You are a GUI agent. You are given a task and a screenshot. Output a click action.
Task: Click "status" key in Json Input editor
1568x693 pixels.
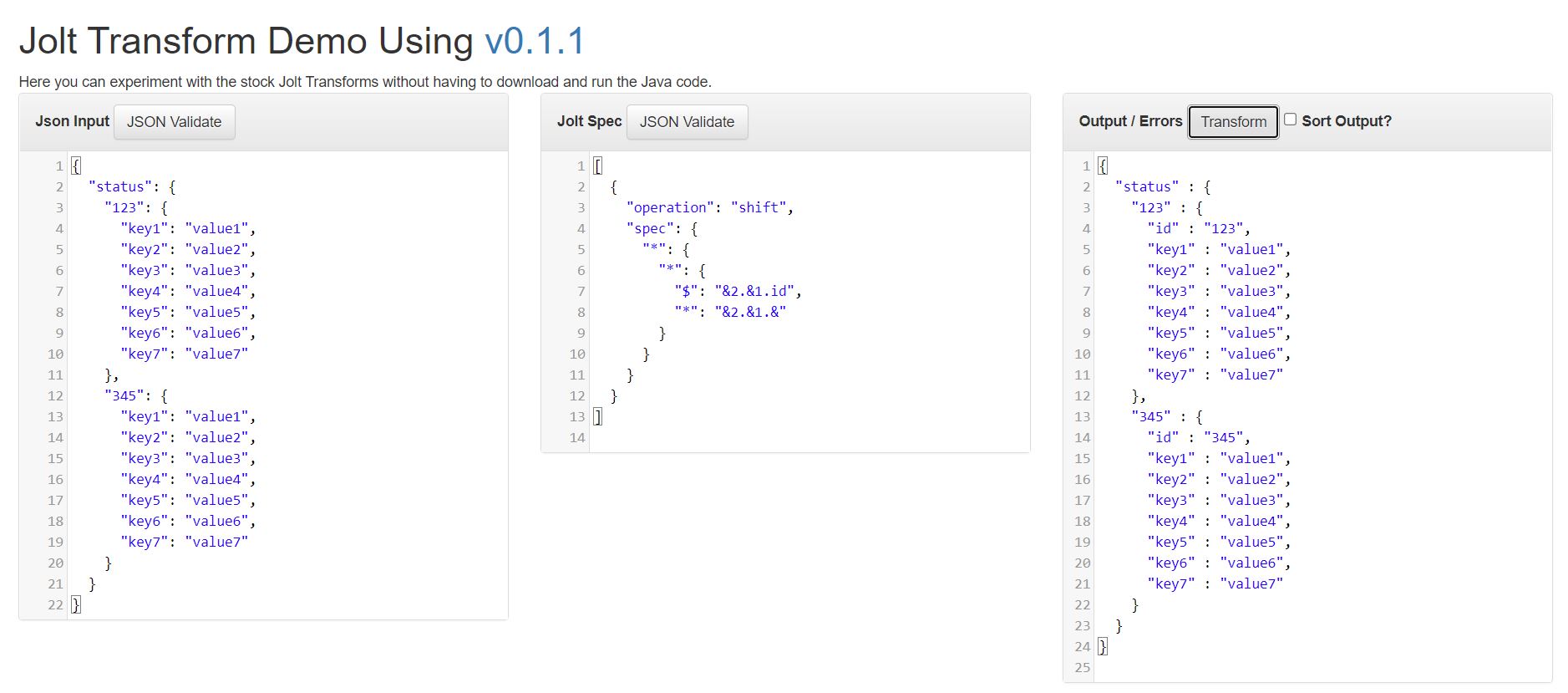pos(120,186)
